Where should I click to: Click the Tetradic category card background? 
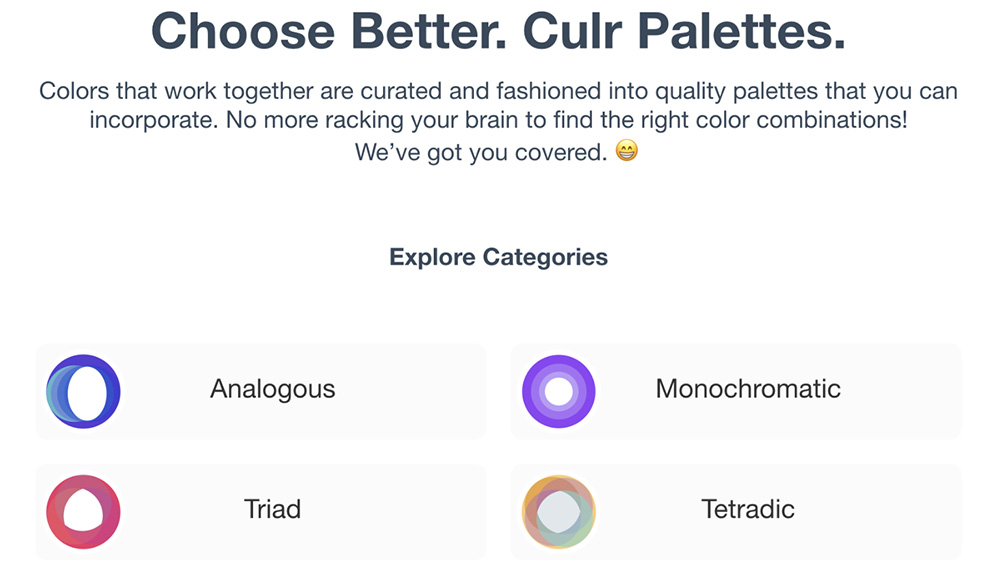tap(736, 512)
